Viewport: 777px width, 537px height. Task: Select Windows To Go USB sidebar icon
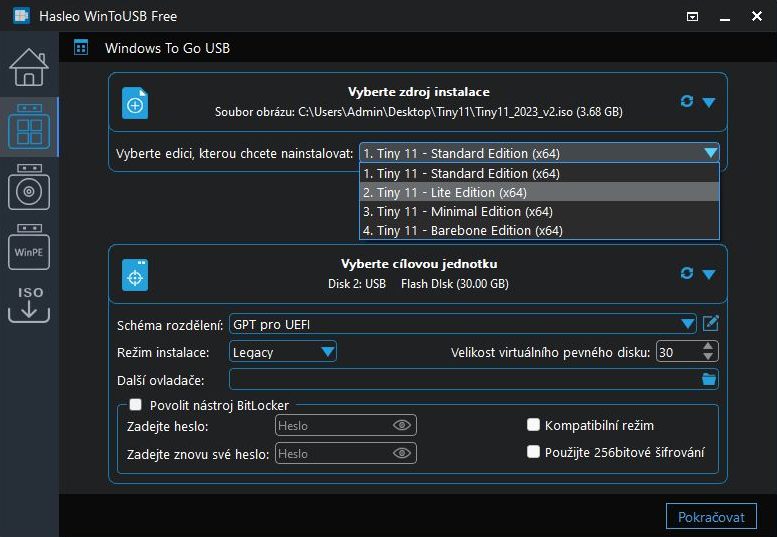click(x=29, y=127)
